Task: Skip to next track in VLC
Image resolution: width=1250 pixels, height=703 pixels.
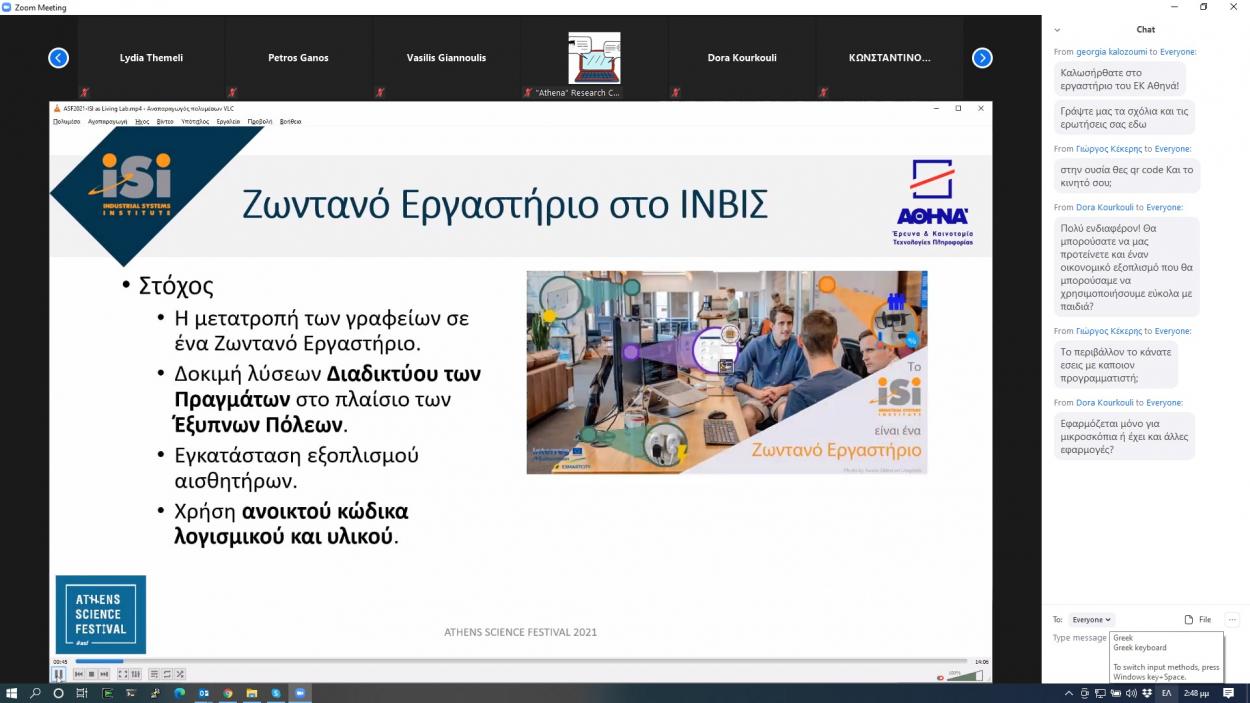Action: [x=104, y=674]
